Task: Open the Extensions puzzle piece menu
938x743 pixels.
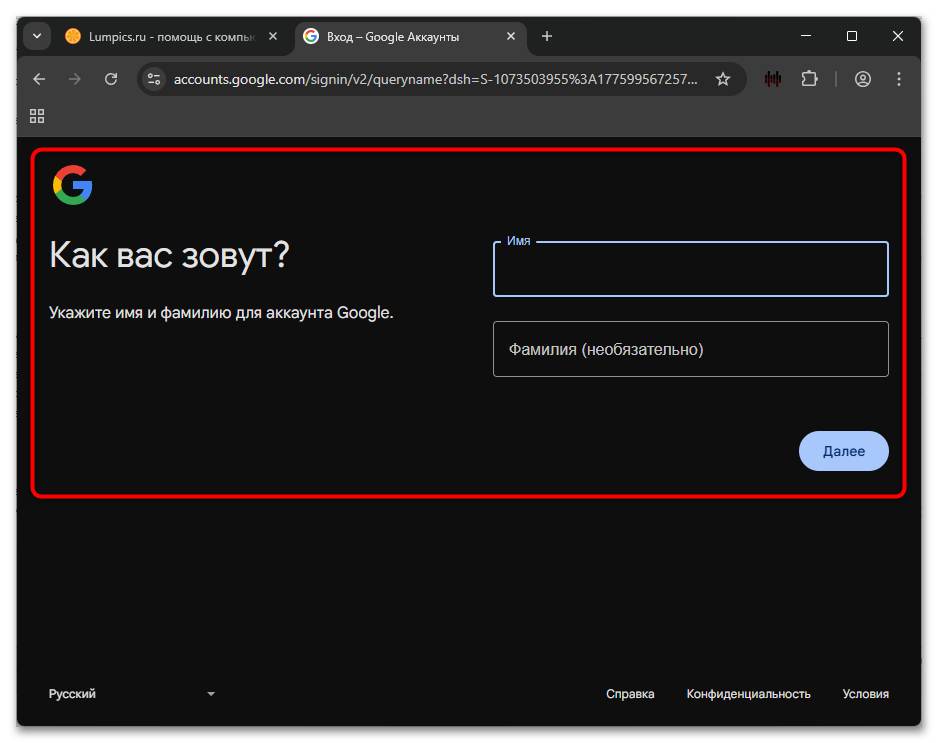Action: tap(809, 79)
